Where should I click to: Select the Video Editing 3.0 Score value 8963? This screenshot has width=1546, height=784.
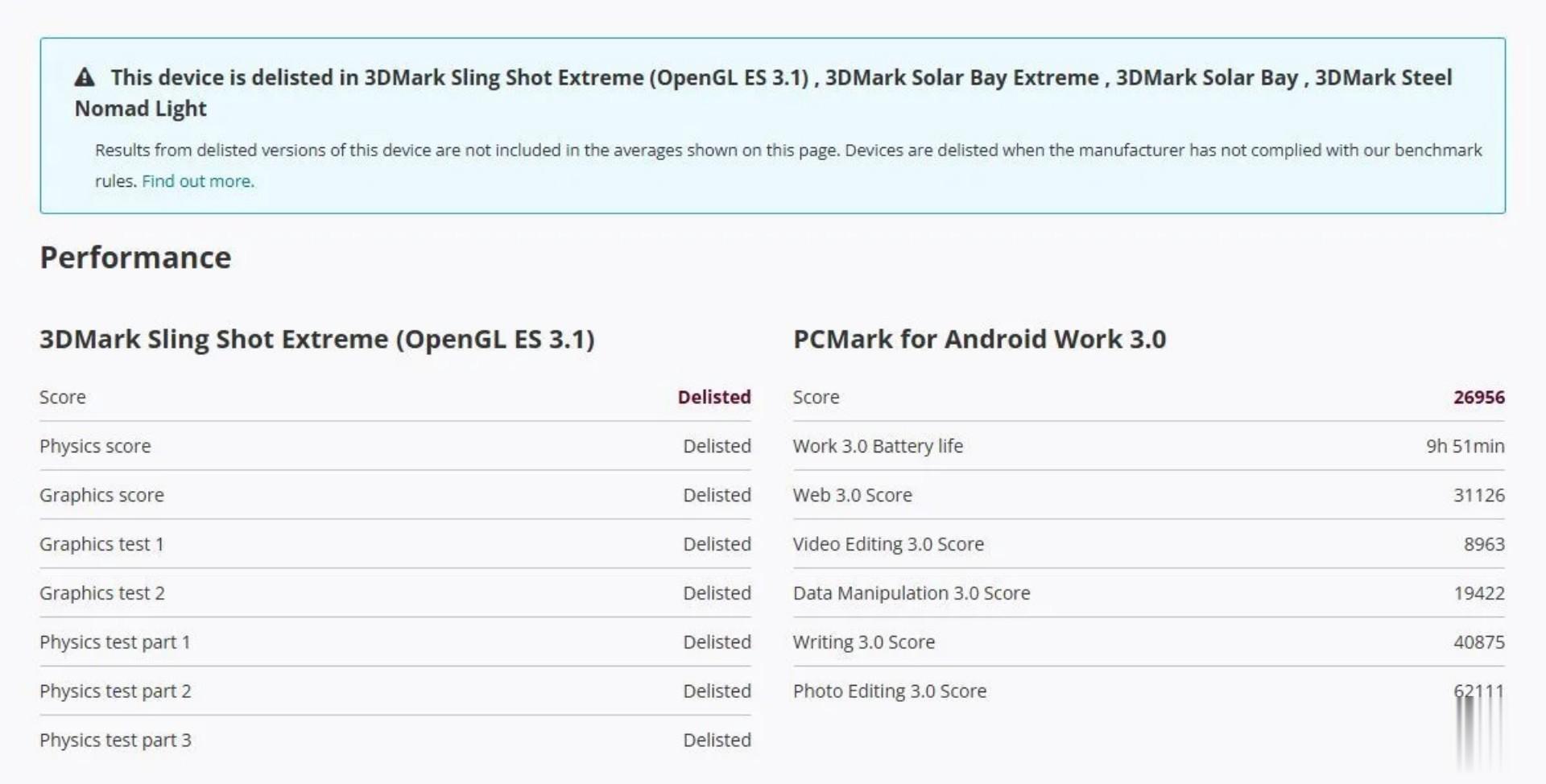(x=1483, y=544)
